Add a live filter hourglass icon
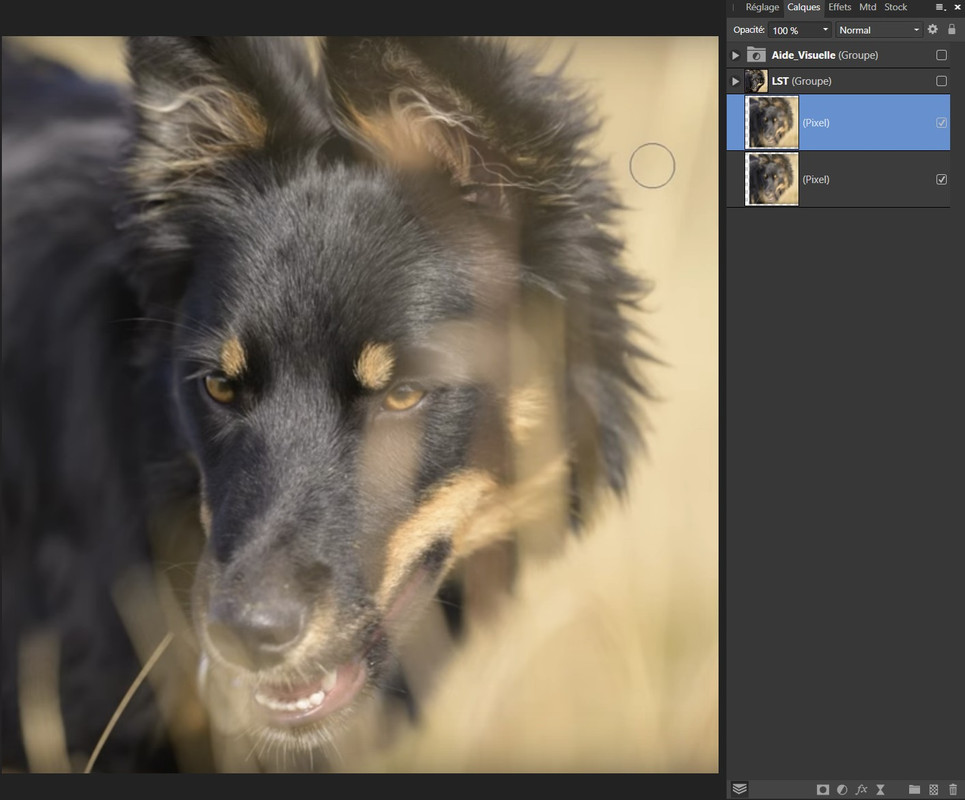Image resolution: width=965 pixels, height=800 pixels. (x=880, y=790)
